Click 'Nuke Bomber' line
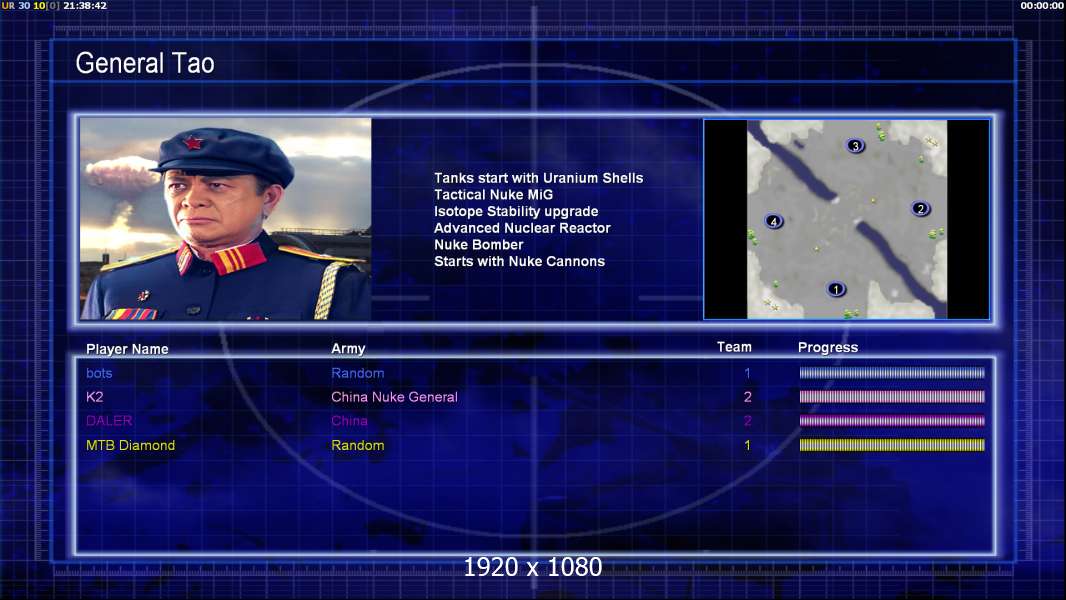The image size is (1066, 600). pos(479,245)
